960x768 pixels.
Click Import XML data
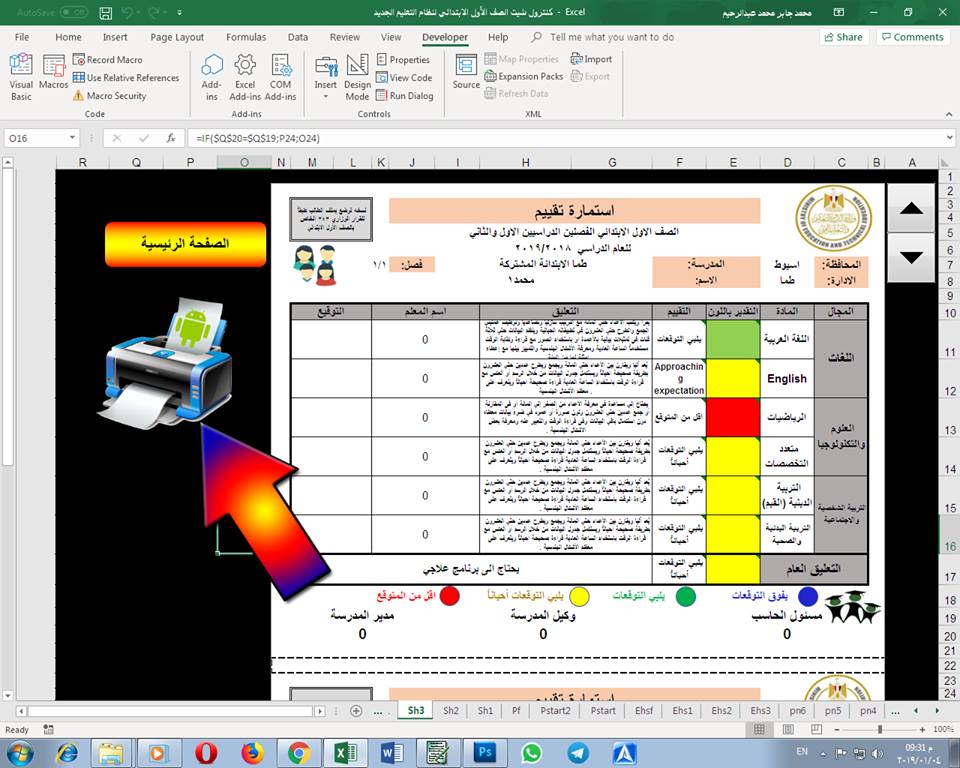click(x=591, y=59)
